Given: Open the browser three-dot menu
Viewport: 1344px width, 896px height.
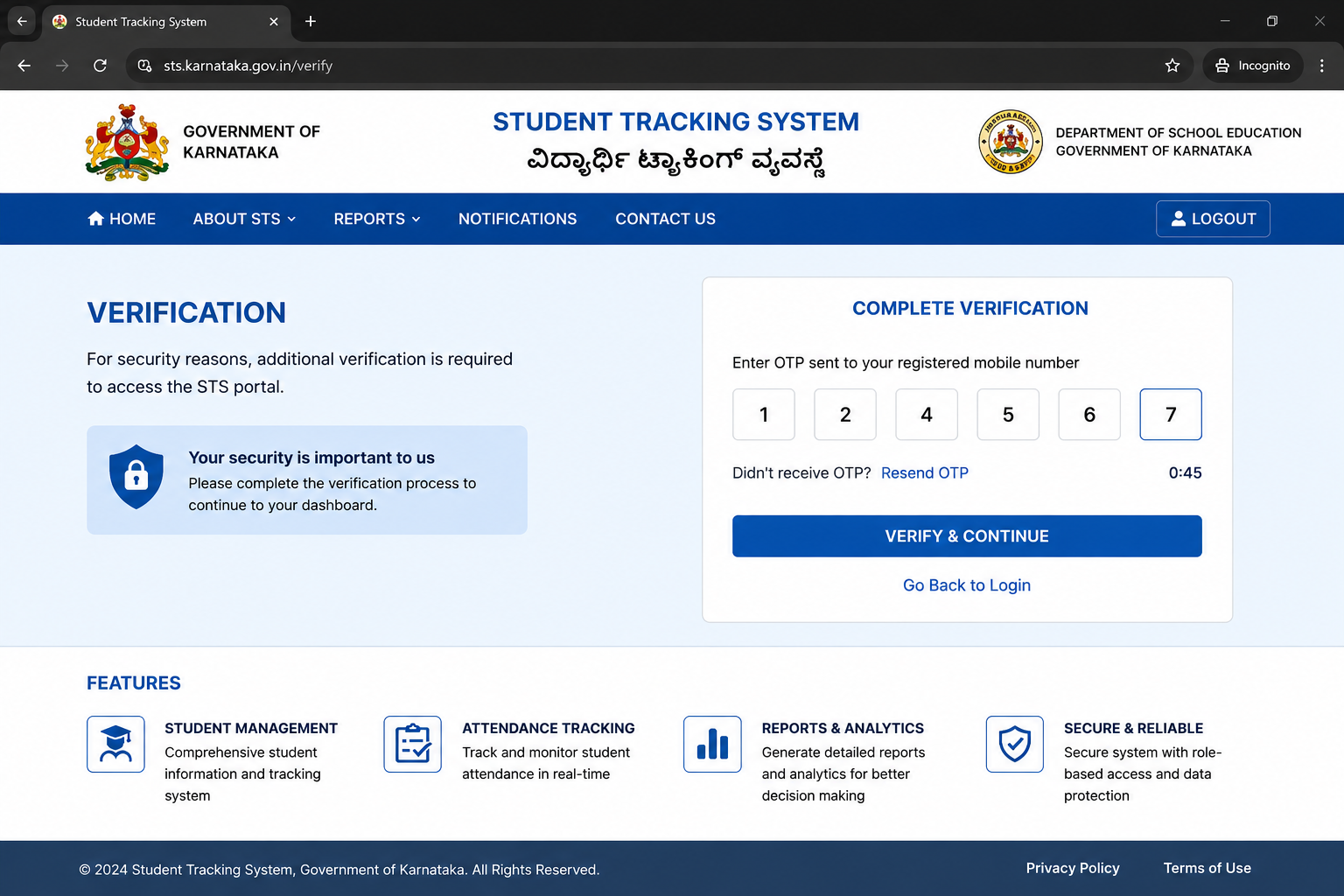Looking at the screenshot, I should [x=1322, y=66].
